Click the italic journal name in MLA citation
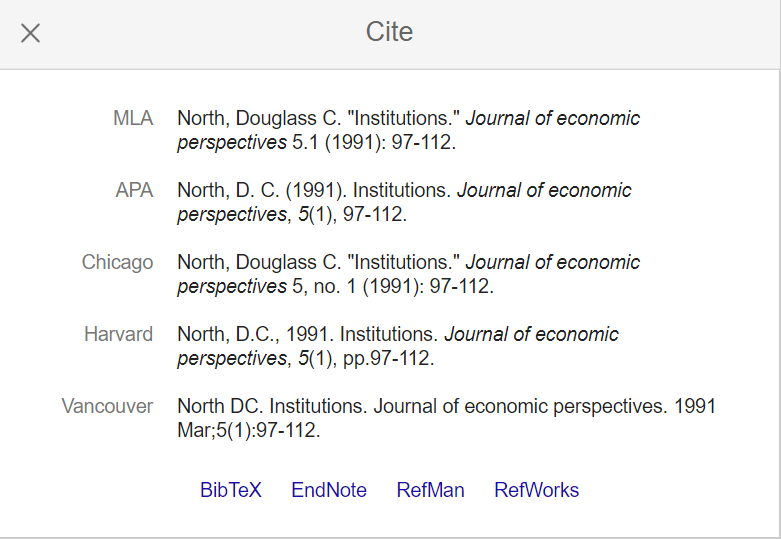 (408, 131)
